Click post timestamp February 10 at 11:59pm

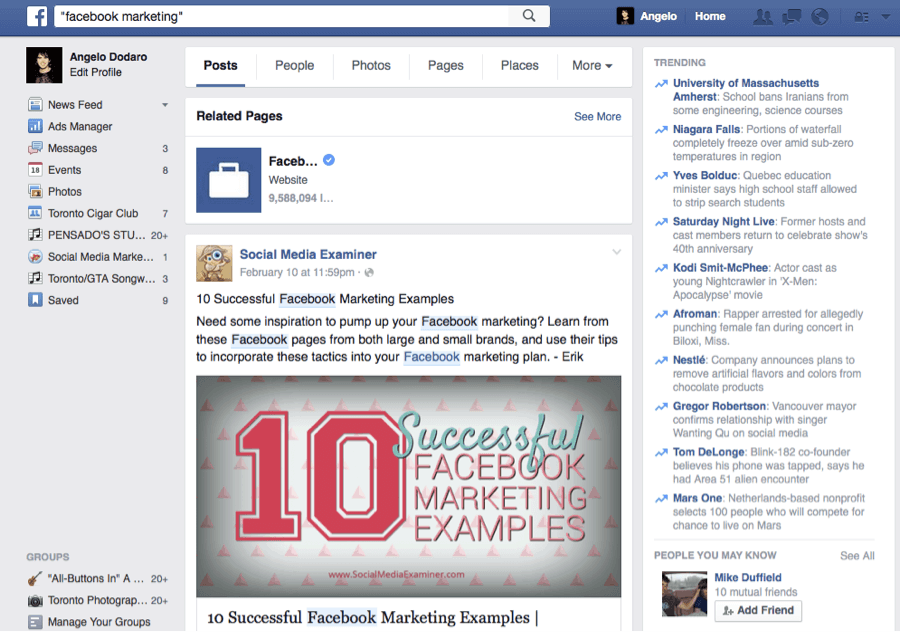pyautogui.click(x=297, y=272)
